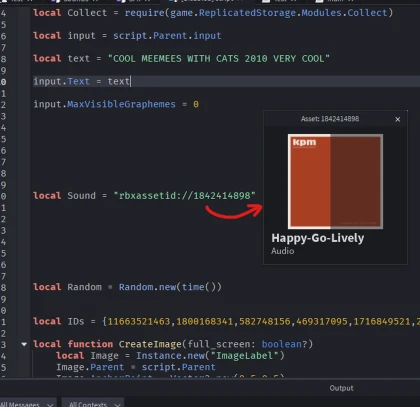Click script.Parent.input on the local input line

[167, 36]
